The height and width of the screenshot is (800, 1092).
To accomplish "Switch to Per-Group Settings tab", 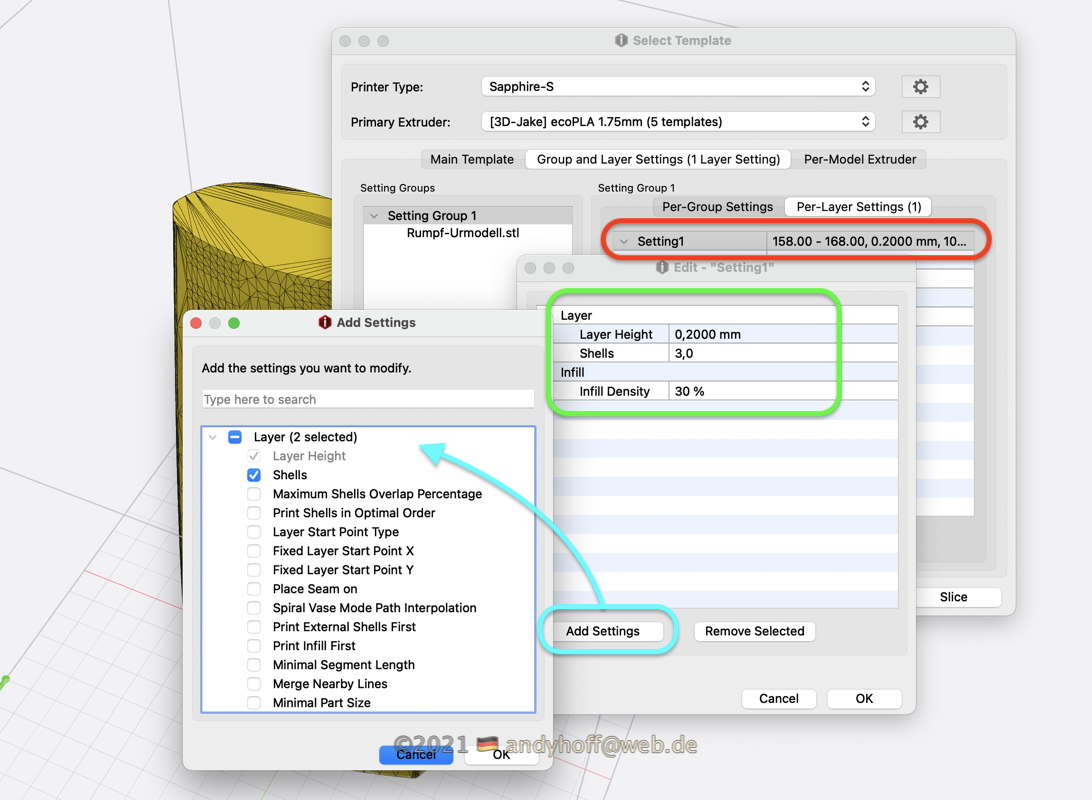I will pyautogui.click(x=717, y=207).
